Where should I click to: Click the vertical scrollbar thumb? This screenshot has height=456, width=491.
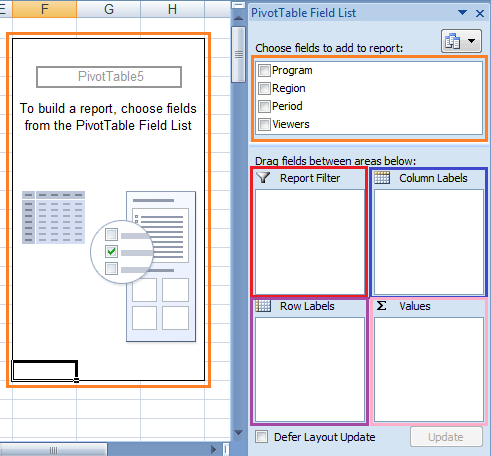coord(238,54)
